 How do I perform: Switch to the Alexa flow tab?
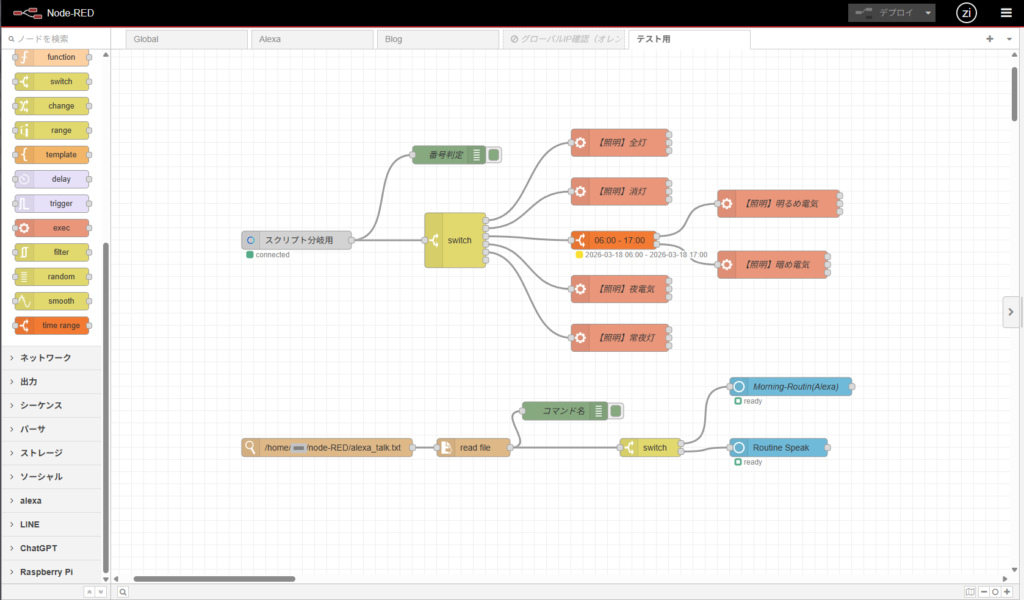click(310, 39)
